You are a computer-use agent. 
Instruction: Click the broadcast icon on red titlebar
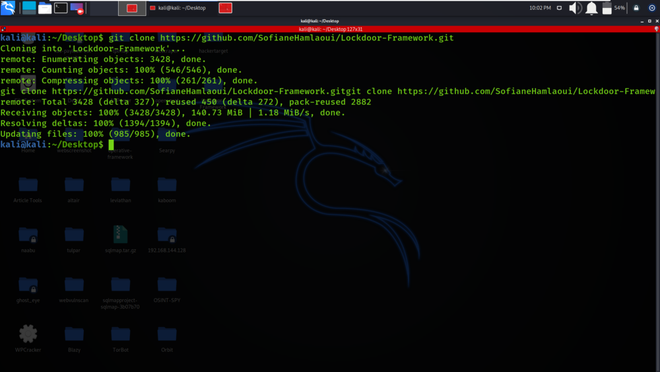pyautogui.click(x=657, y=29)
